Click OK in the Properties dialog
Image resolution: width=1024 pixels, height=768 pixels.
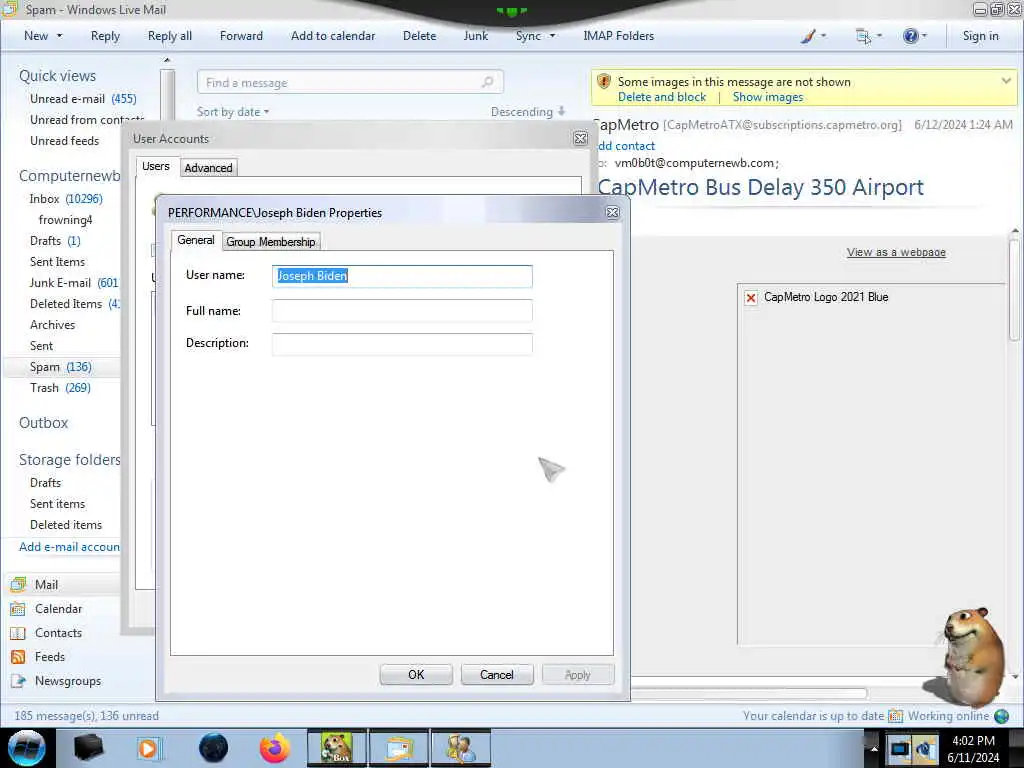click(416, 675)
